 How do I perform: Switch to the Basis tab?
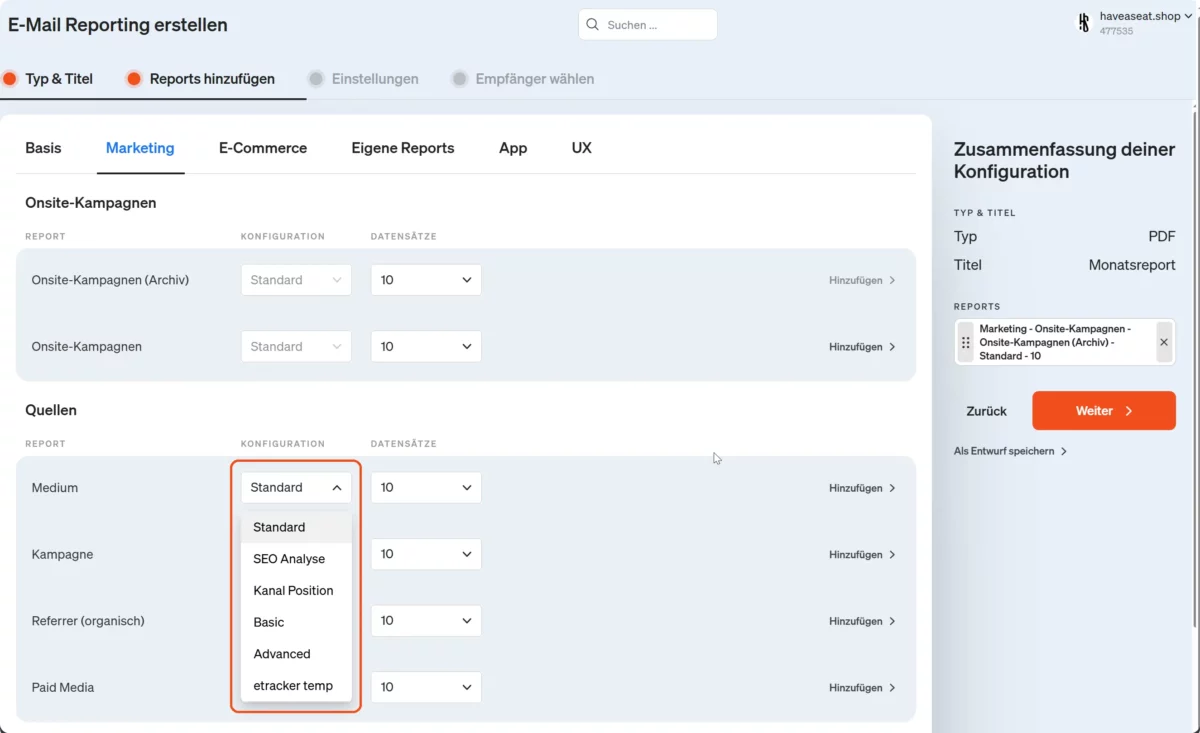43,148
